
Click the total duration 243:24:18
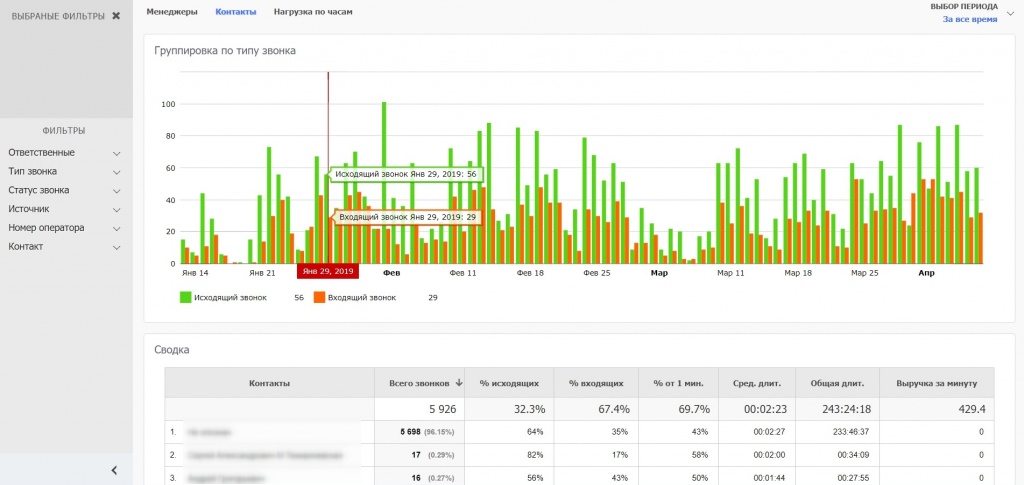point(839,410)
